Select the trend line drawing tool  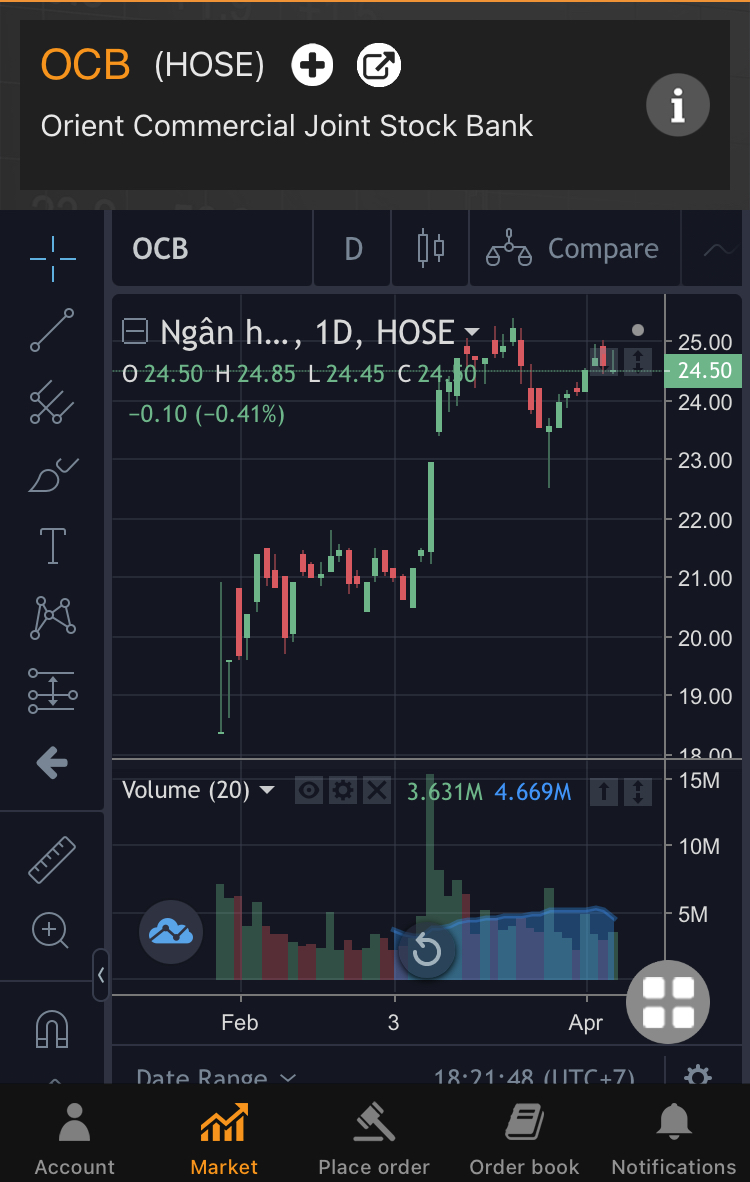coord(53,330)
